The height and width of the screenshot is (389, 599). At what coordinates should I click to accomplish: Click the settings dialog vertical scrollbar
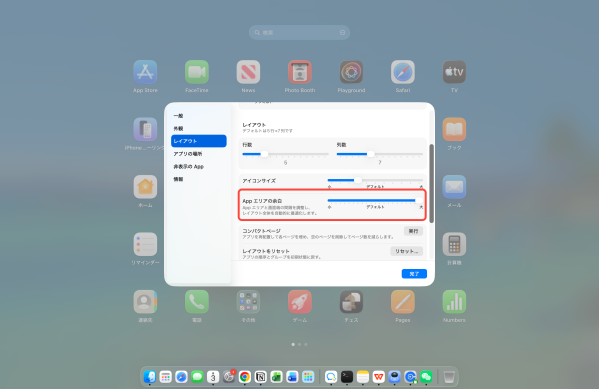[432, 183]
